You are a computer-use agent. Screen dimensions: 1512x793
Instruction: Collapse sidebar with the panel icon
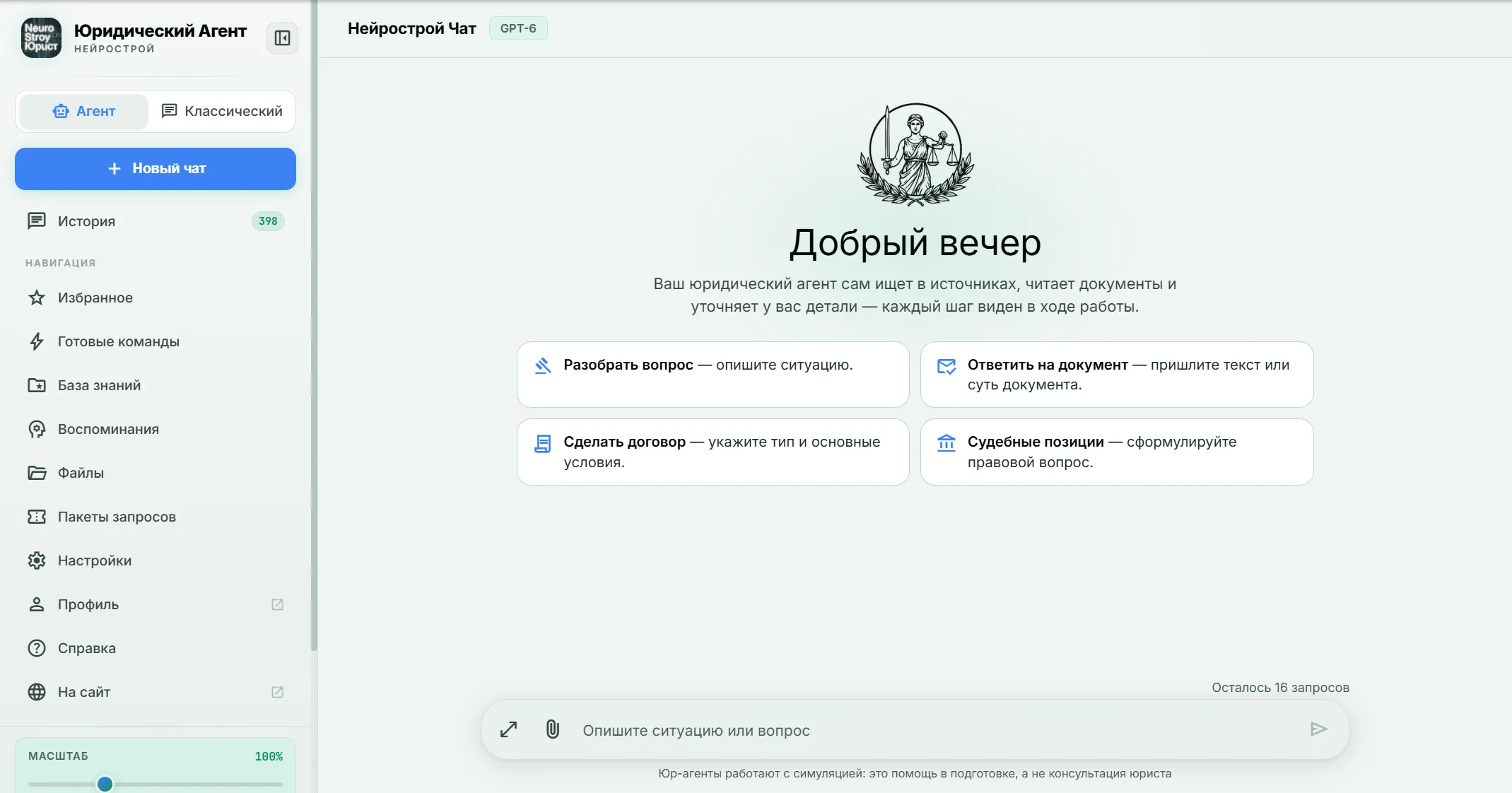(282, 38)
